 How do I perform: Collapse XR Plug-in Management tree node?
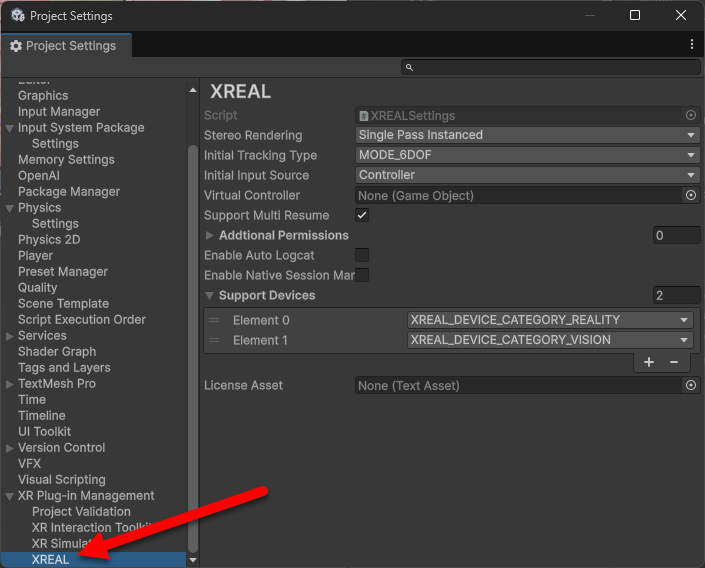[9, 496]
